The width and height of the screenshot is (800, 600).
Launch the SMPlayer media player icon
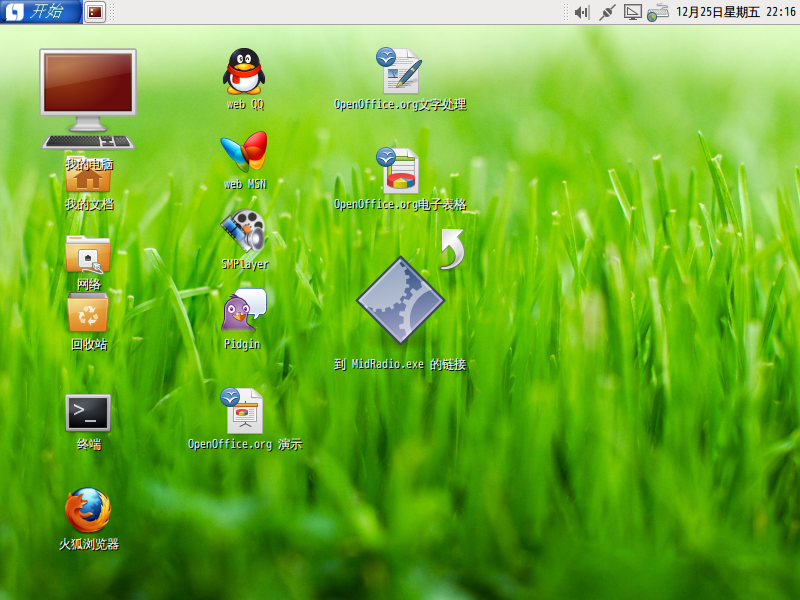tap(243, 231)
